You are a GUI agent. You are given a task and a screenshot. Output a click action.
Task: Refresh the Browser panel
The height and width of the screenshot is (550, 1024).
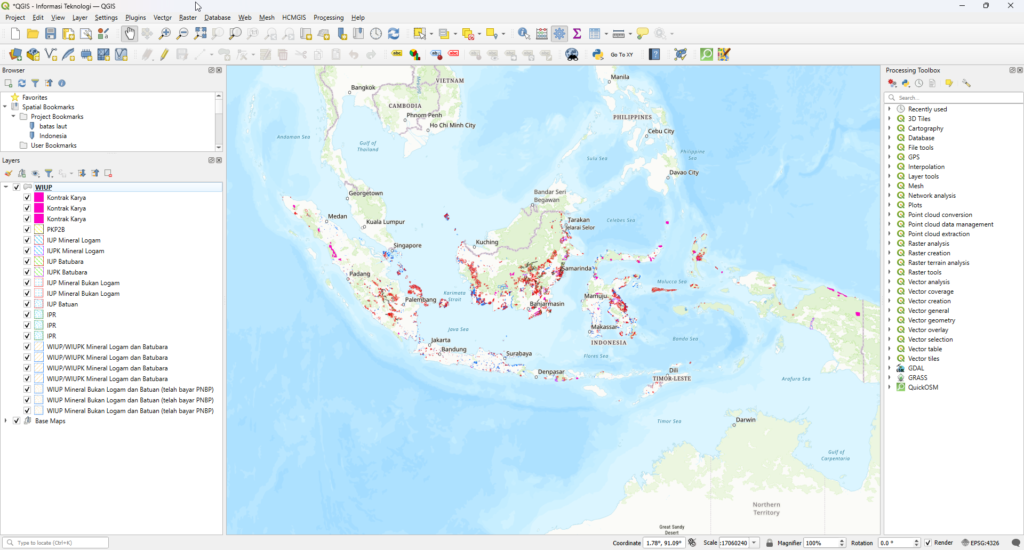[21, 83]
